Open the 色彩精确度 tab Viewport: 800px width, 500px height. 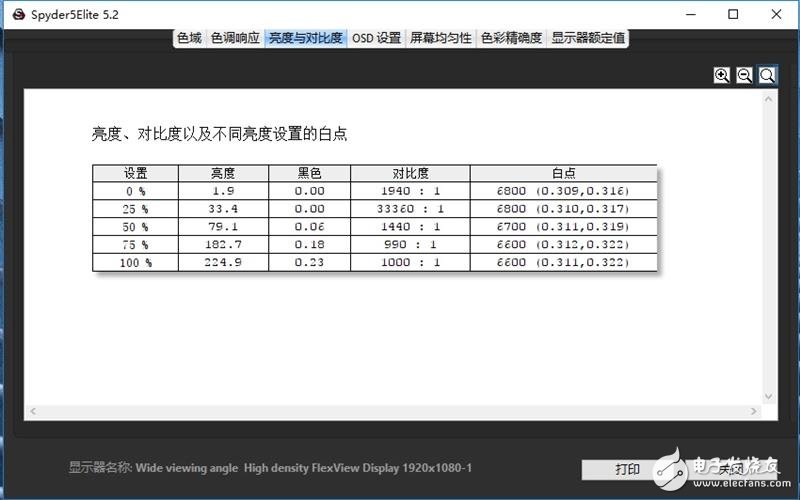click(x=511, y=38)
